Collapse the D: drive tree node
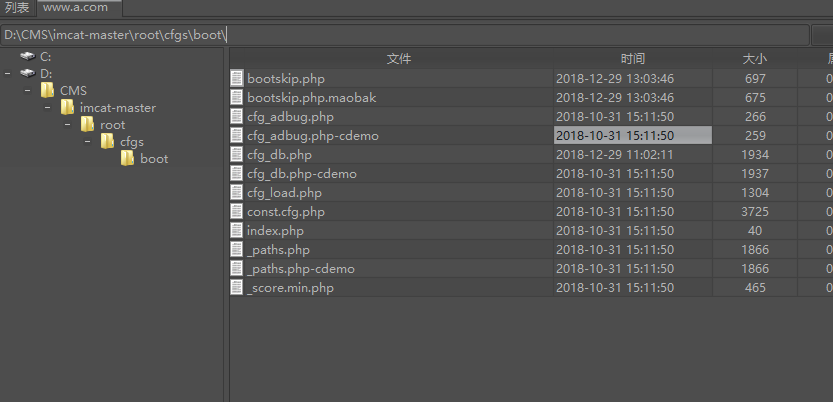This screenshot has width=833, height=402. (x=8, y=74)
